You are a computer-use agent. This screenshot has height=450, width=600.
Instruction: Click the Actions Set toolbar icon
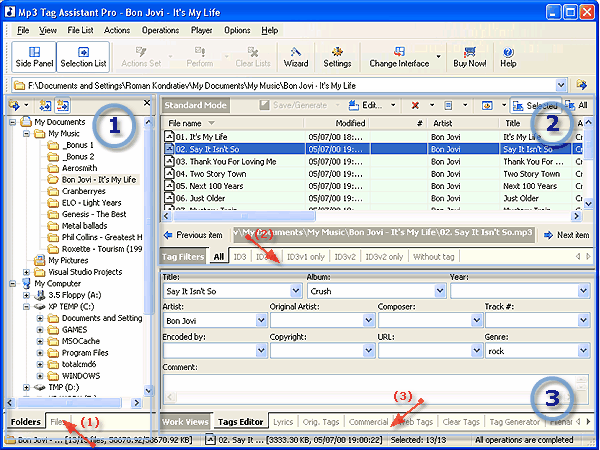pos(141,52)
